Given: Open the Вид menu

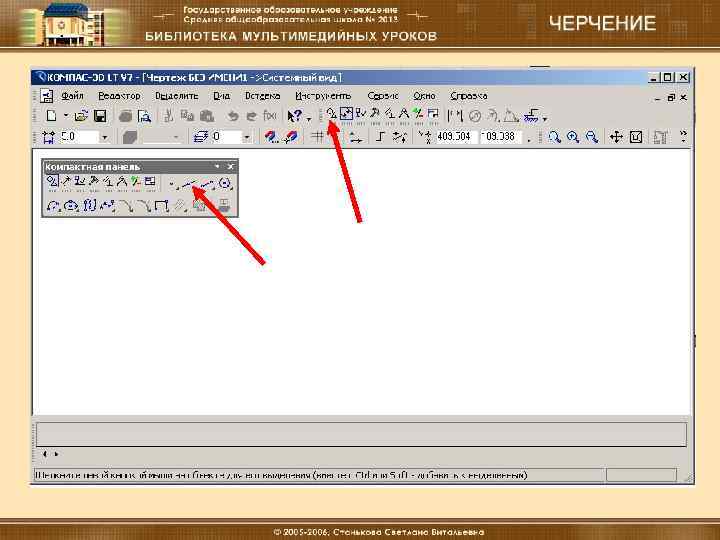Looking at the screenshot, I should [222, 96].
